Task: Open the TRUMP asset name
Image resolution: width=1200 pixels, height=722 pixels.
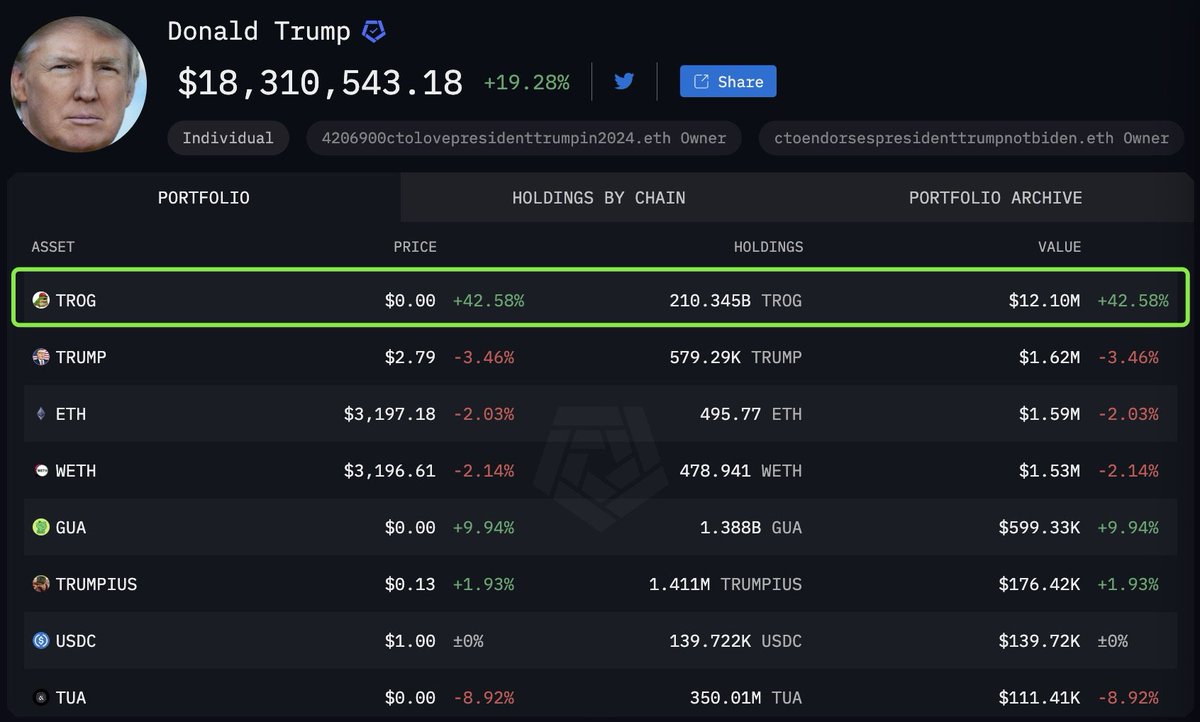Action: click(81, 357)
